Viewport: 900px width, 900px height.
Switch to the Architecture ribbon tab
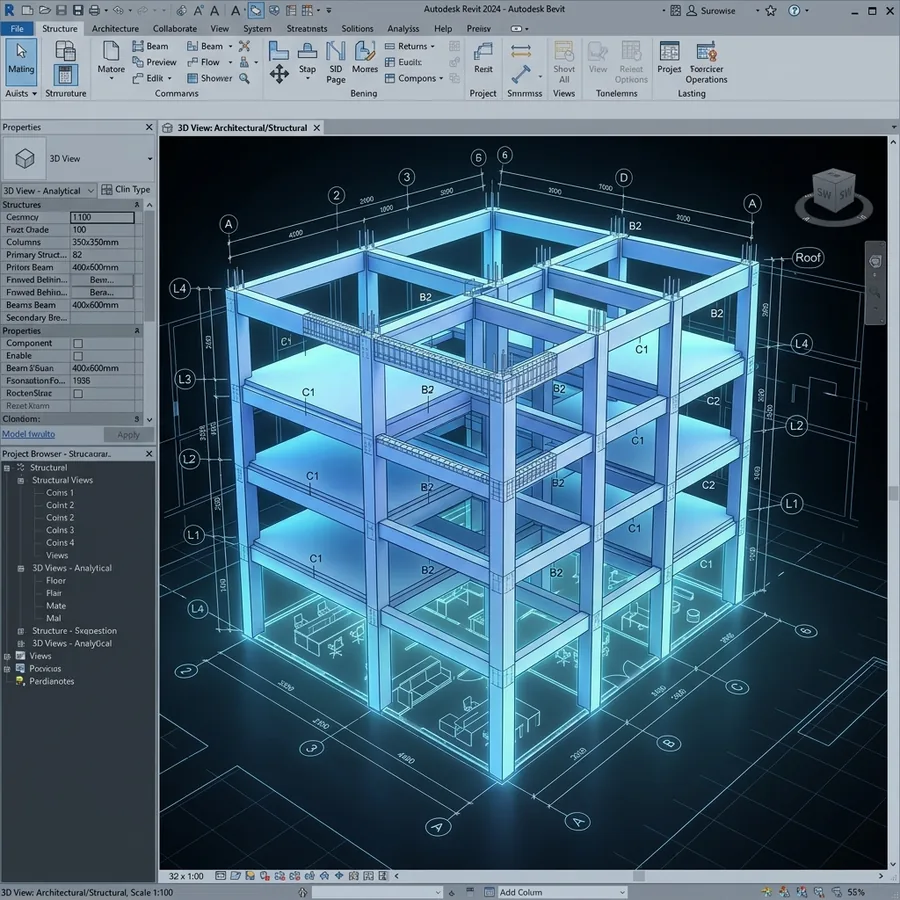tap(115, 28)
